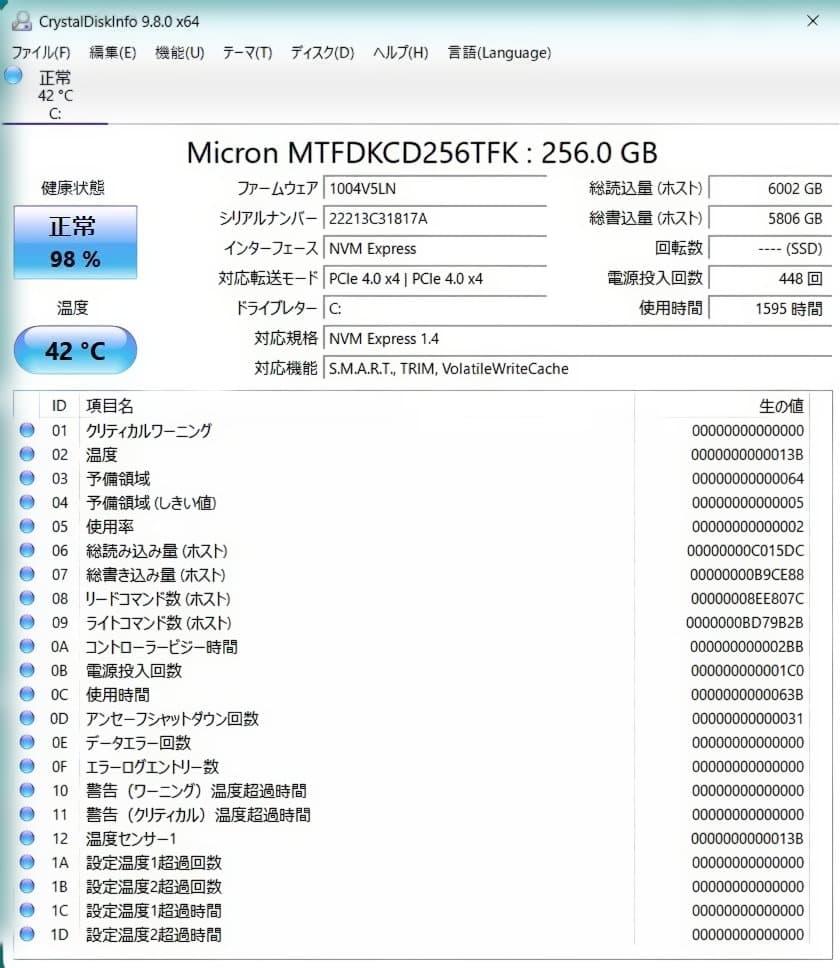Click the features field S.M.A.R.T., TRIM, VolatileWriteCache
840x968 pixels.
[x=578, y=369]
